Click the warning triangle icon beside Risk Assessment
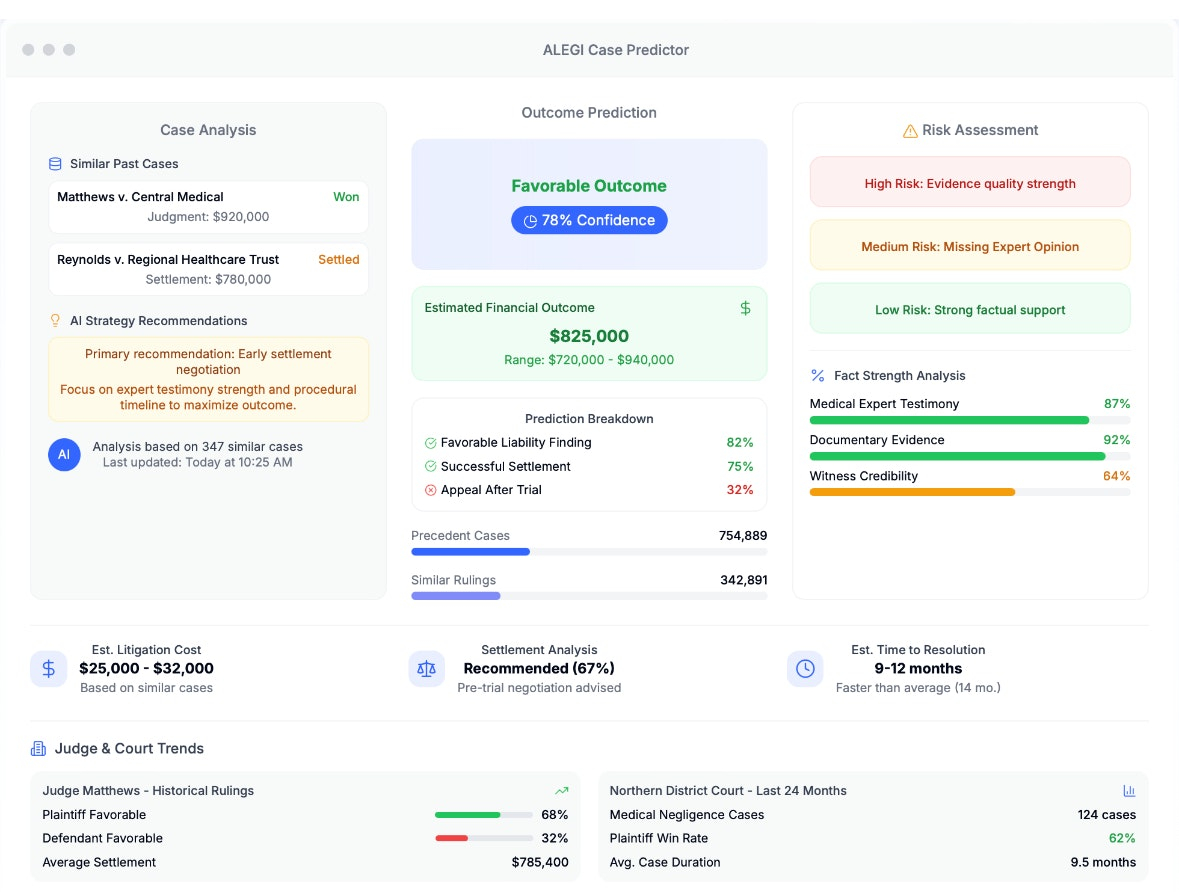 [910, 131]
